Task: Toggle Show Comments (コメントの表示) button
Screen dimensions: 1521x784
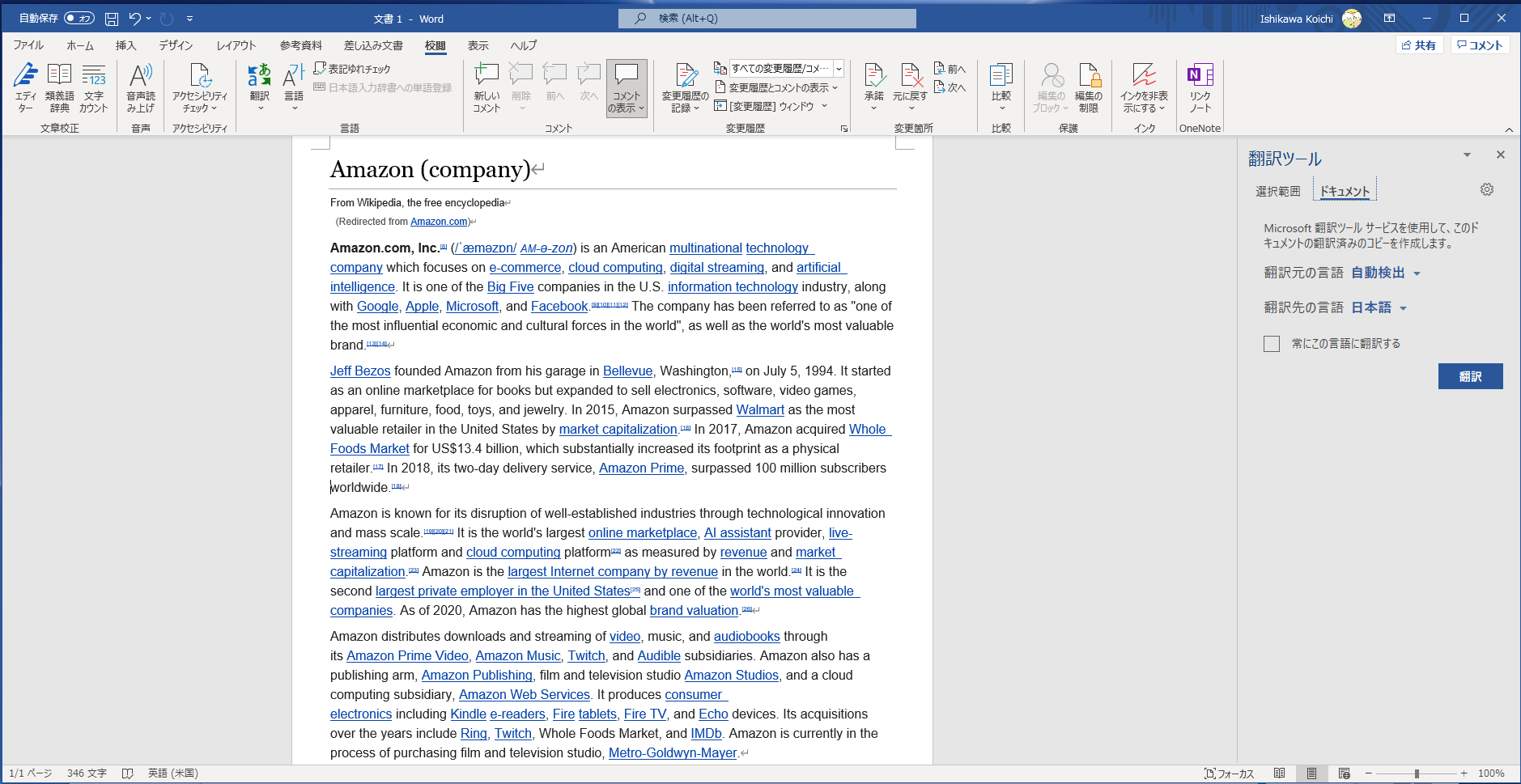Action: coord(627,87)
